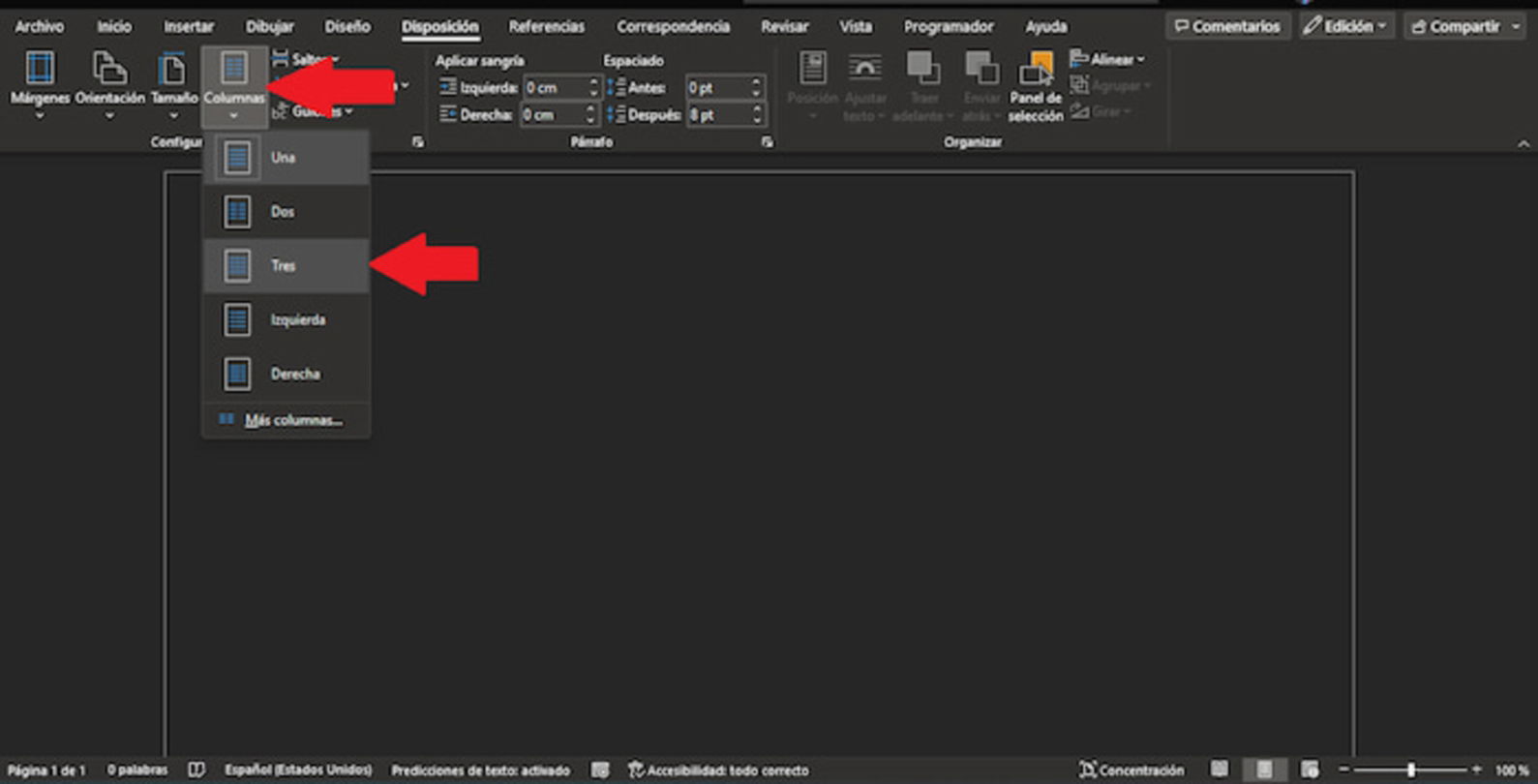Image resolution: width=1538 pixels, height=784 pixels.
Task: Click the zoom in plus button
Action: [1476, 769]
